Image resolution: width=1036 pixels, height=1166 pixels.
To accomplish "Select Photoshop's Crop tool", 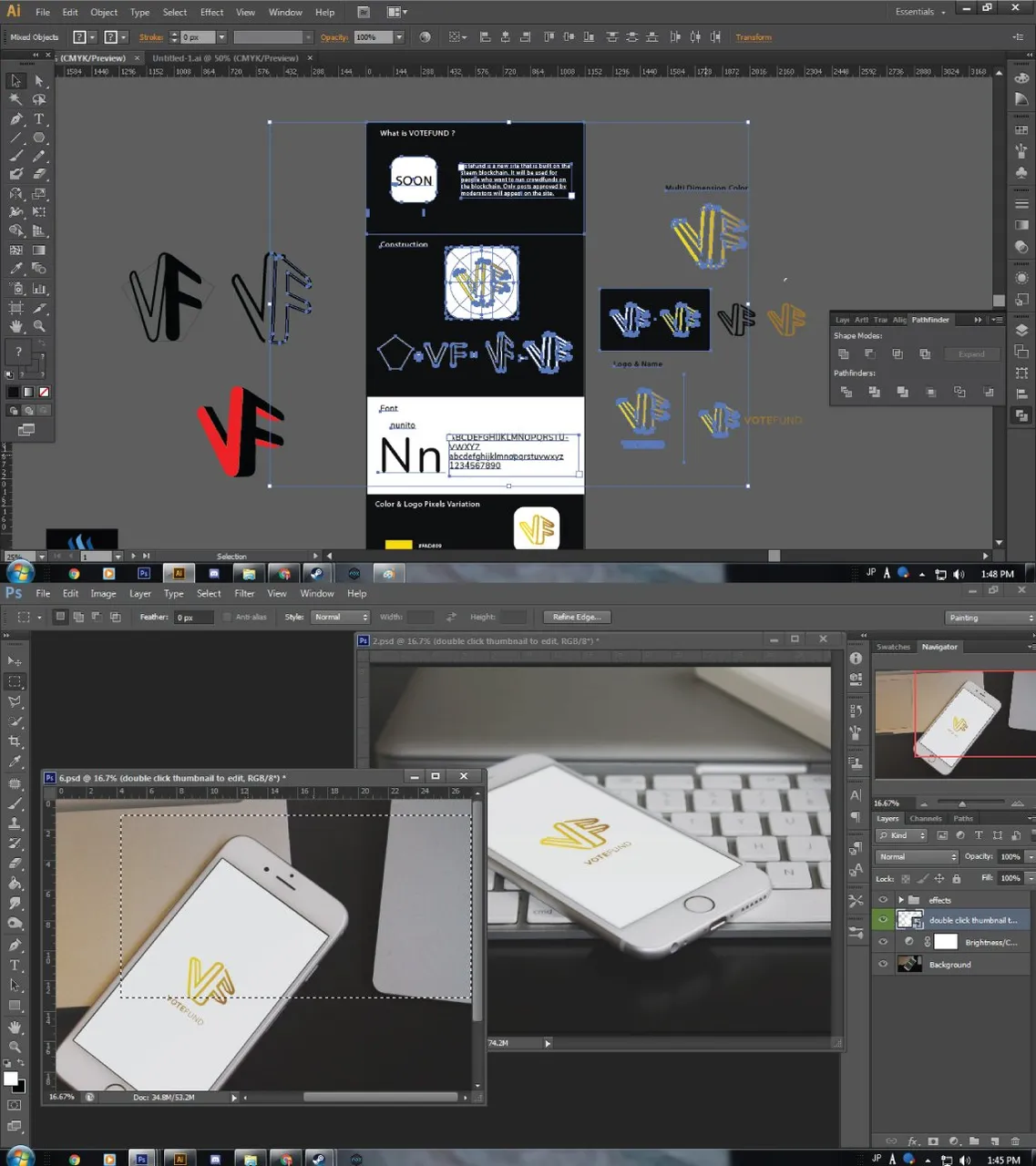I will (x=15, y=742).
